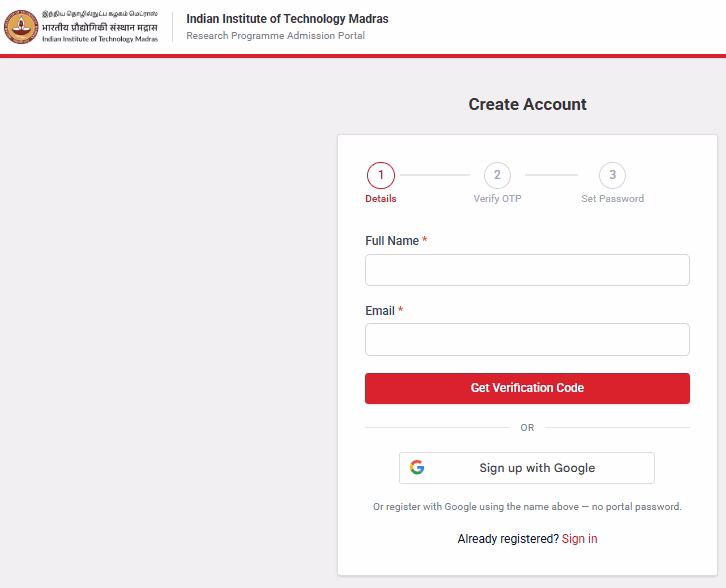The width and height of the screenshot is (726, 588).
Task: Click the Google logo icon
Action: point(417,467)
